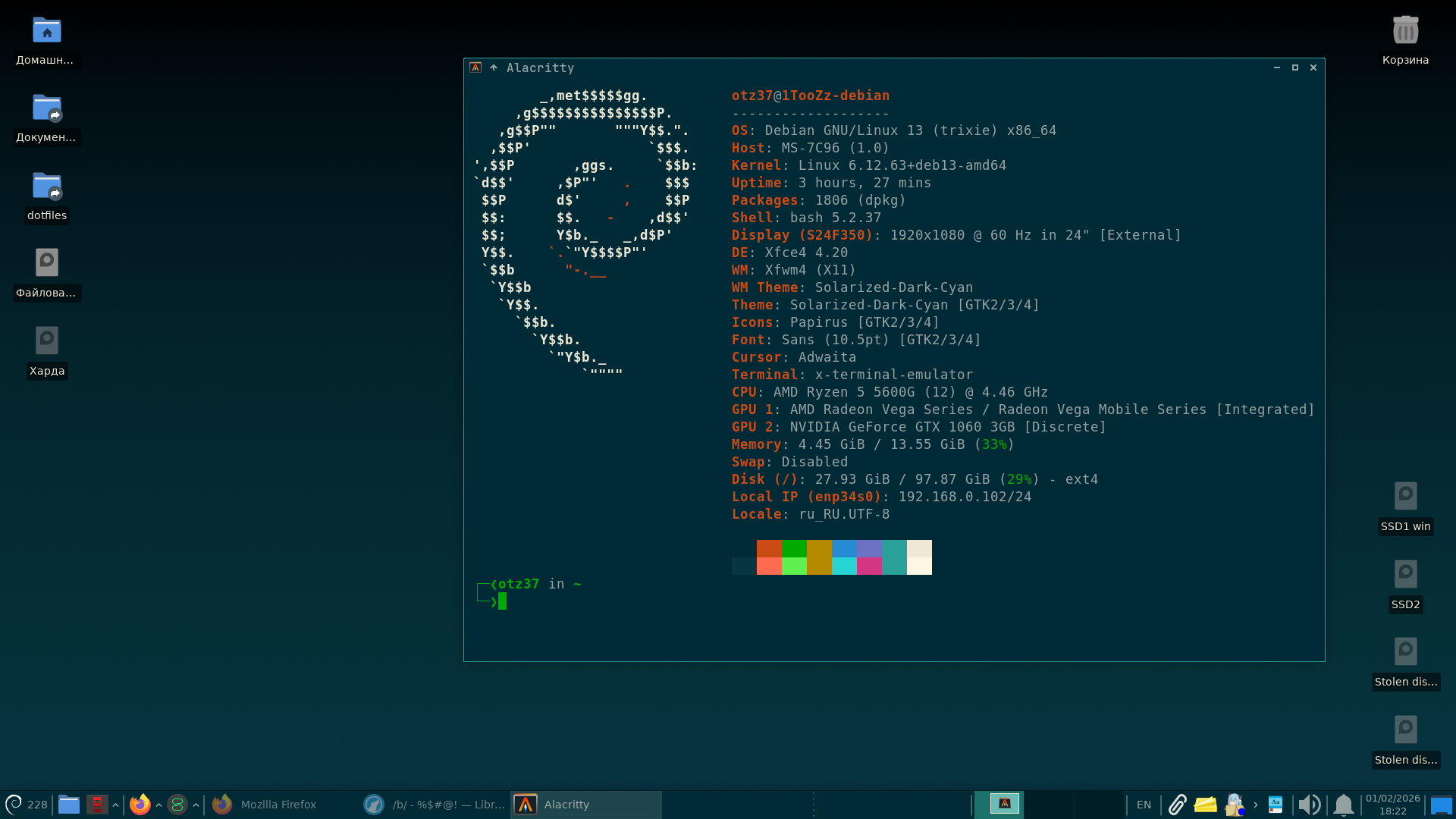Select SSD1 win drive icon
Screen dimensions: 1456x819
pyautogui.click(x=1405, y=497)
